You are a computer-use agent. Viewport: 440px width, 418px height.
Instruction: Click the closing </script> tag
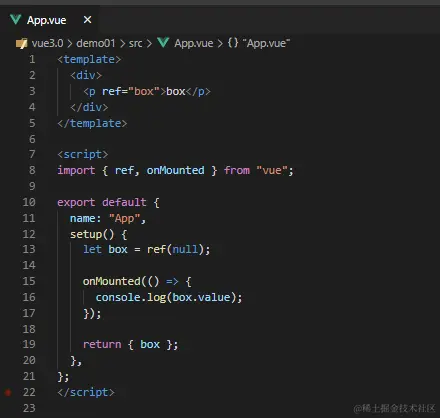coord(86,392)
